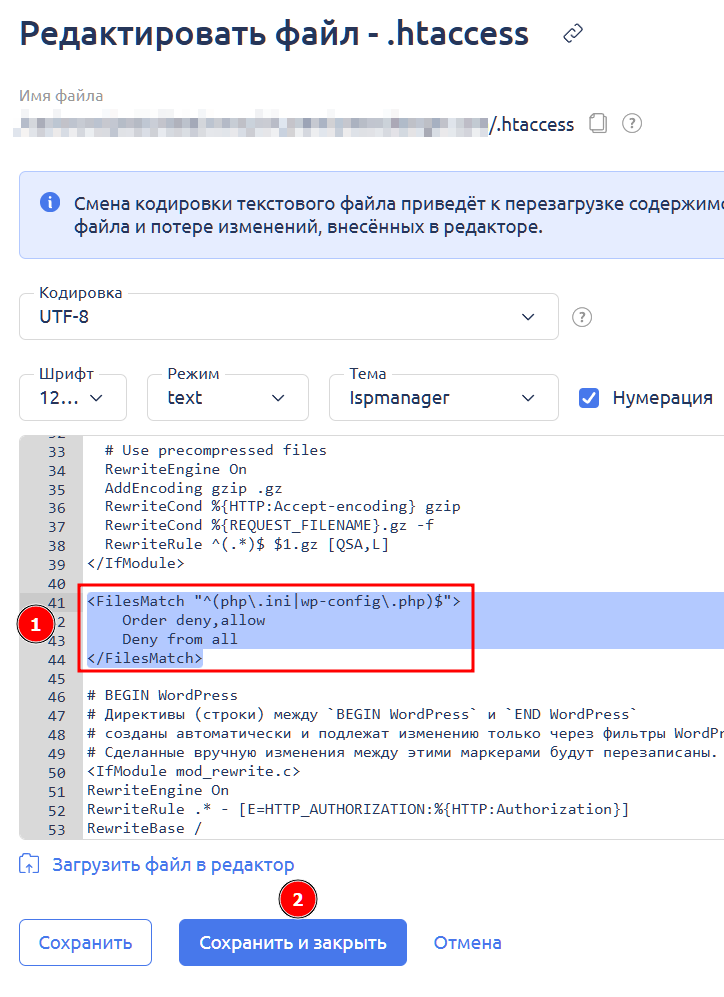
Task: Click the Отмена link
Action: coord(467,943)
